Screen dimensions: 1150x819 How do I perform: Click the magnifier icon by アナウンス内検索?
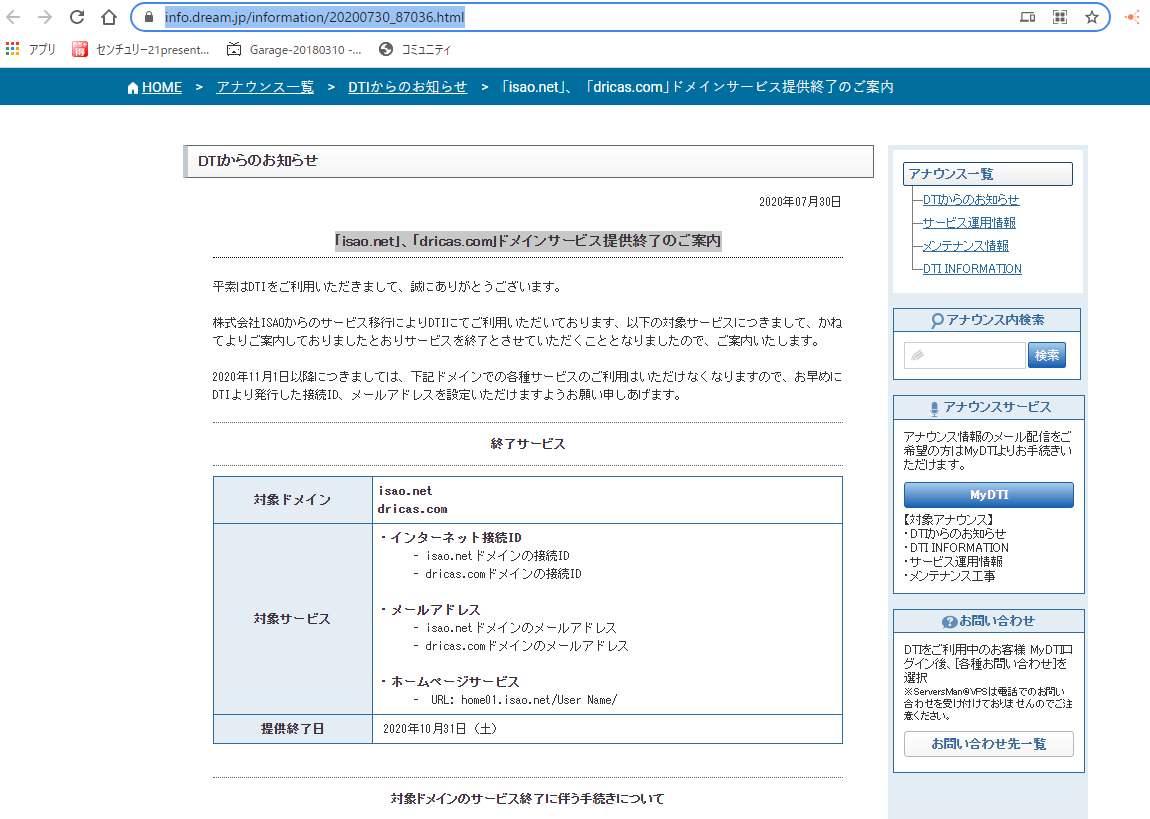click(x=937, y=320)
